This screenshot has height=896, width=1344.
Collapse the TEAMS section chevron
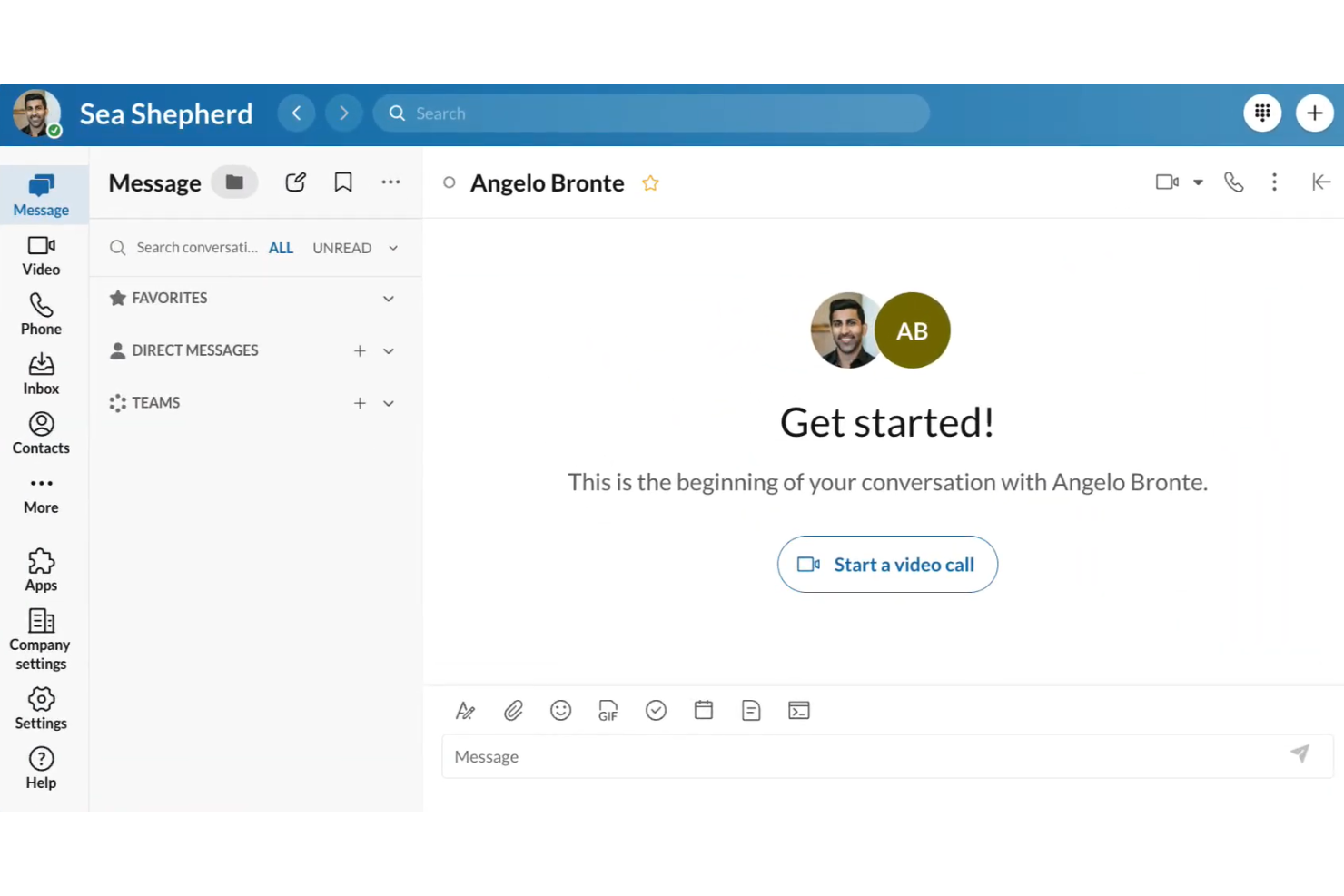pos(389,403)
